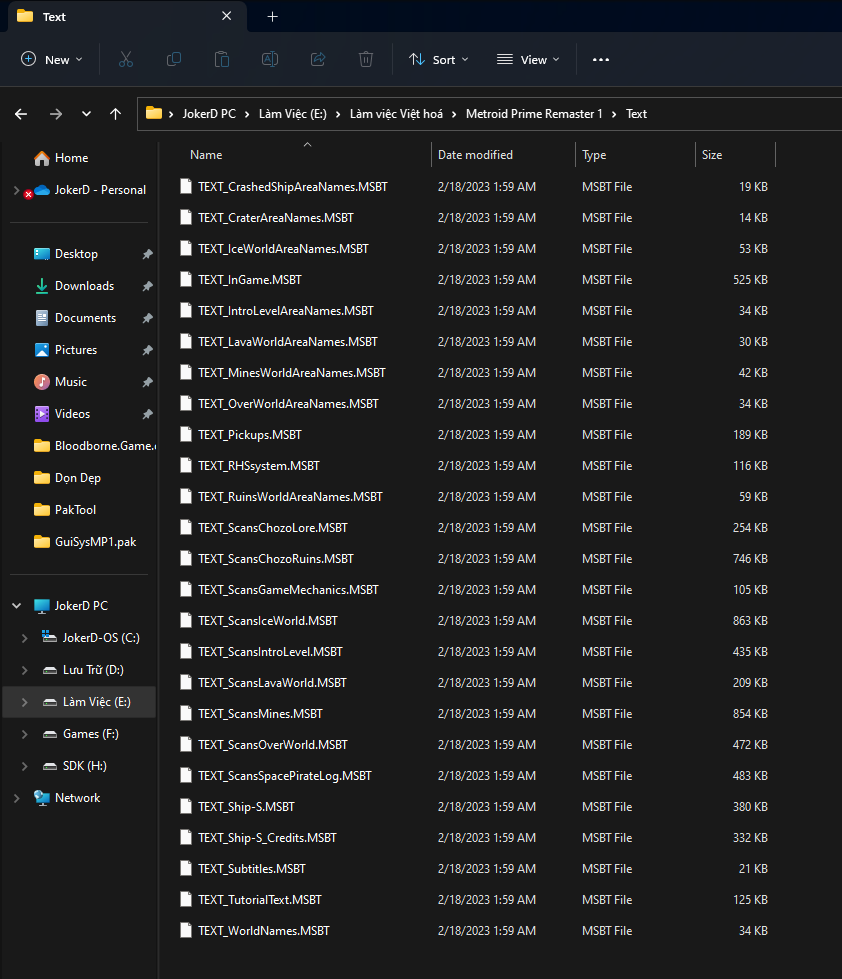Click the Copy icon

pyautogui.click(x=173, y=59)
